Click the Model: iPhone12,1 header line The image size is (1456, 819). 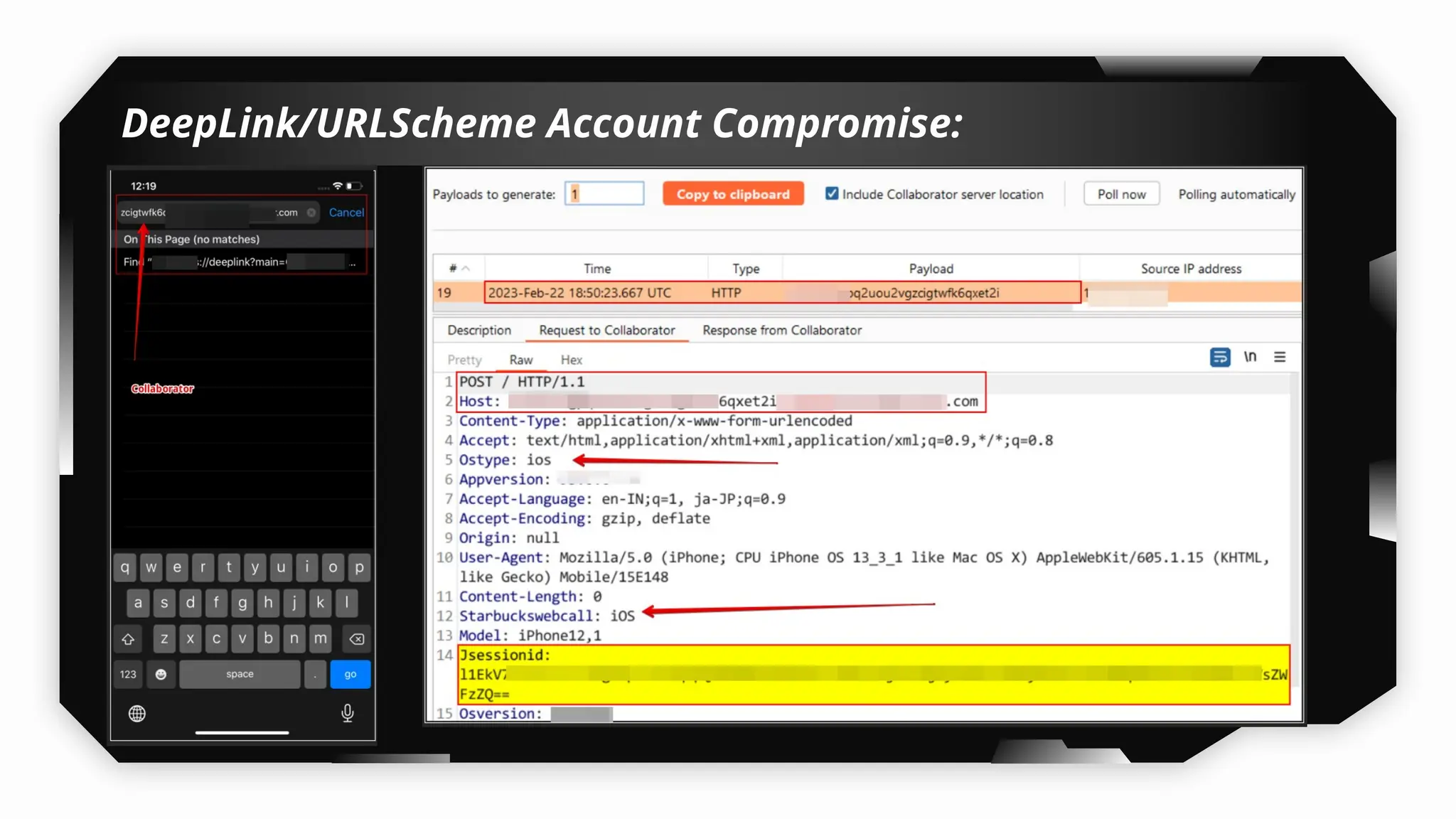(530, 636)
